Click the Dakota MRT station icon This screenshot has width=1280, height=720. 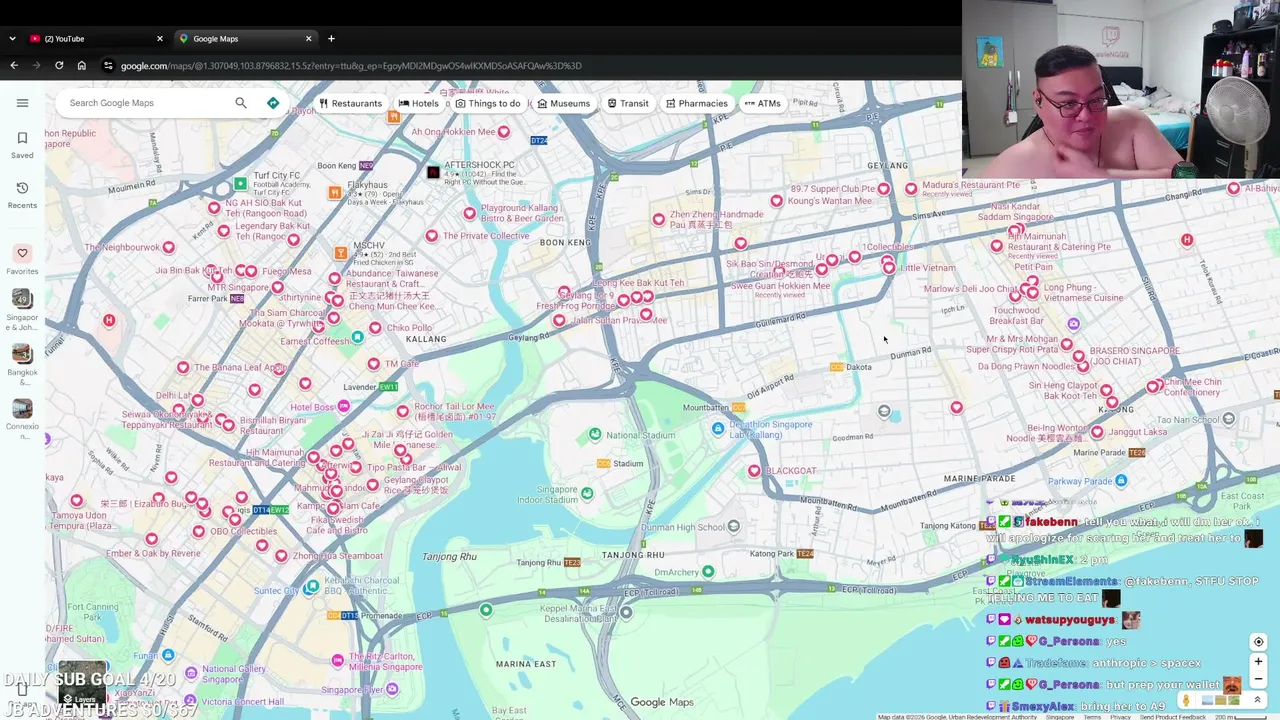click(836, 367)
